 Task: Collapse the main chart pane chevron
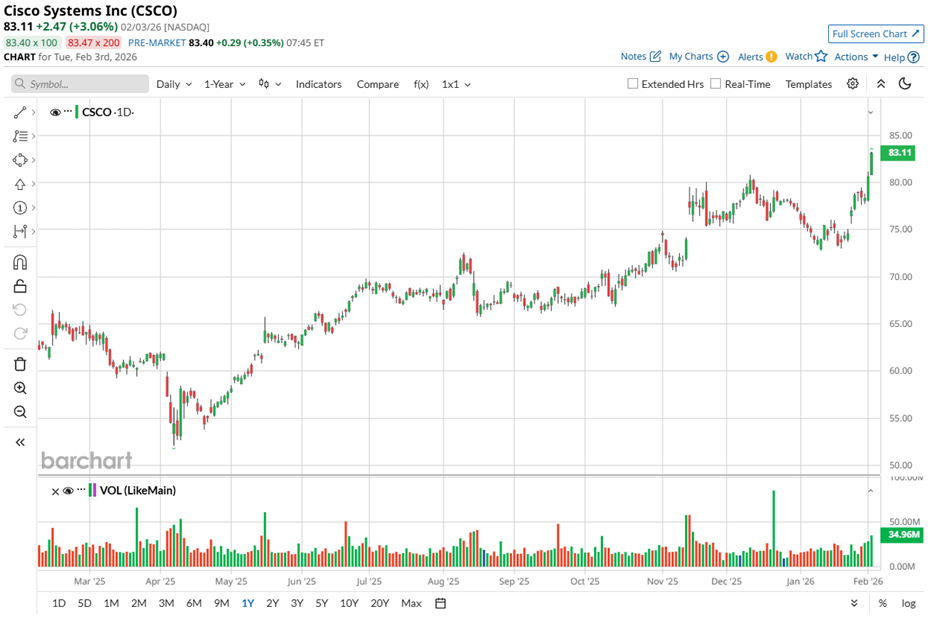click(x=871, y=112)
